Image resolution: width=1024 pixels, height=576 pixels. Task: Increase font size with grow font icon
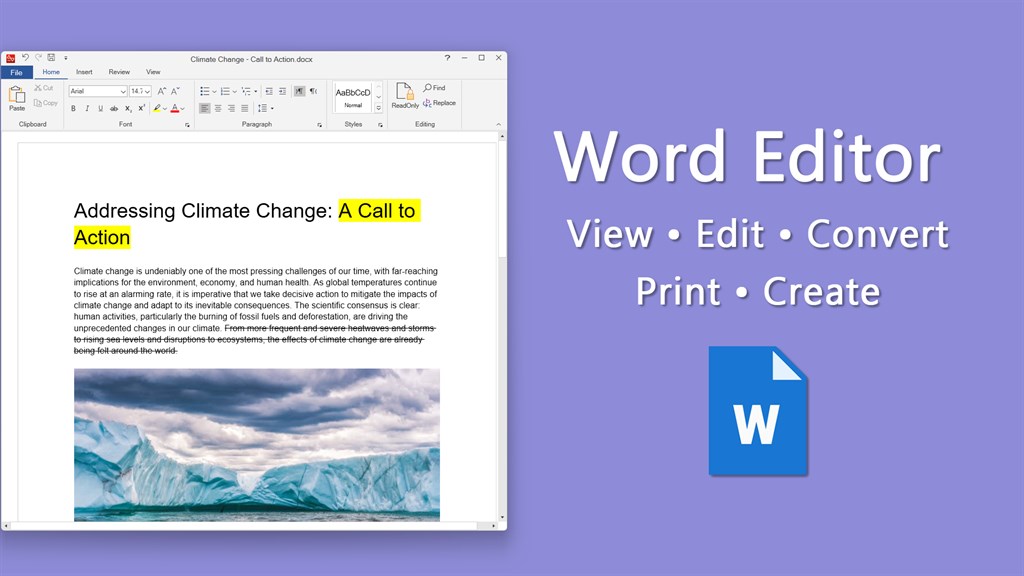161,91
